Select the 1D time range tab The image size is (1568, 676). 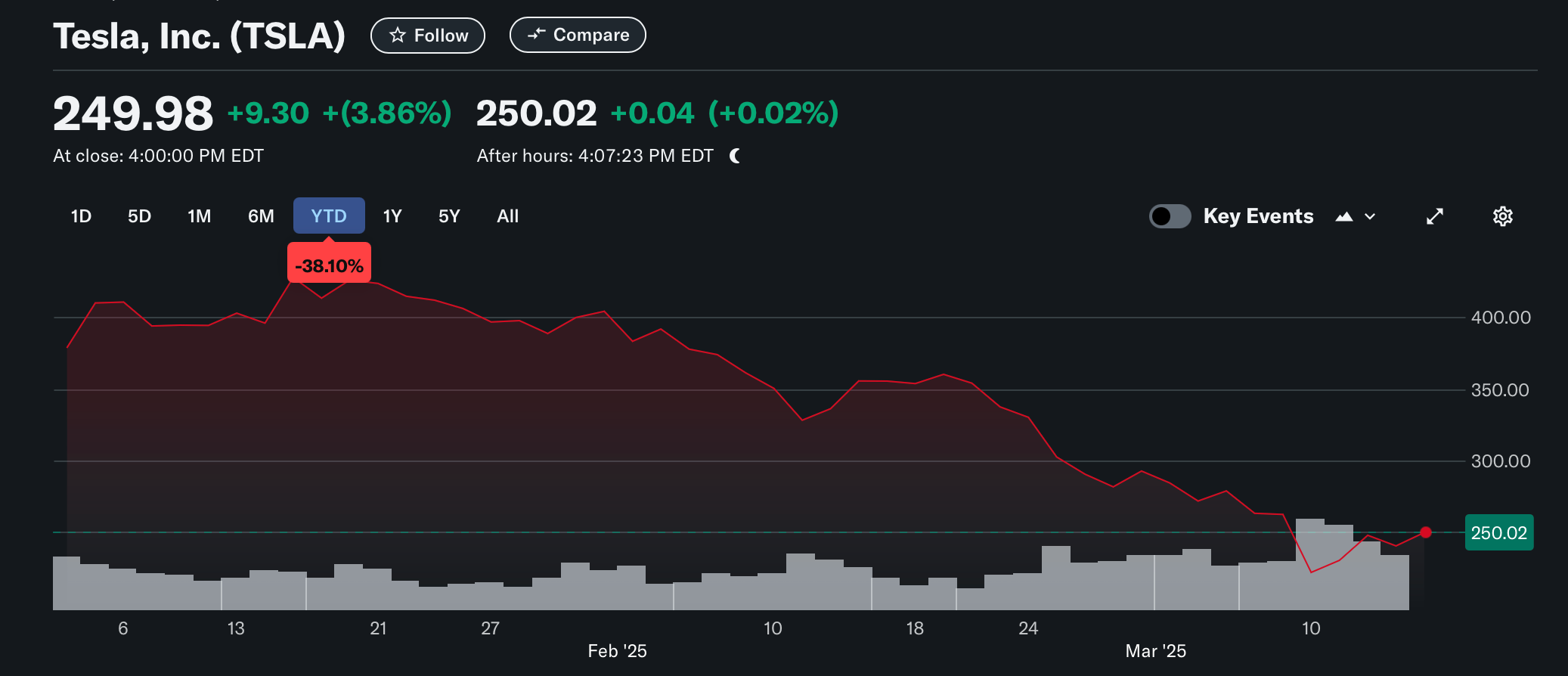pyautogui.click(x=81, y=216)
